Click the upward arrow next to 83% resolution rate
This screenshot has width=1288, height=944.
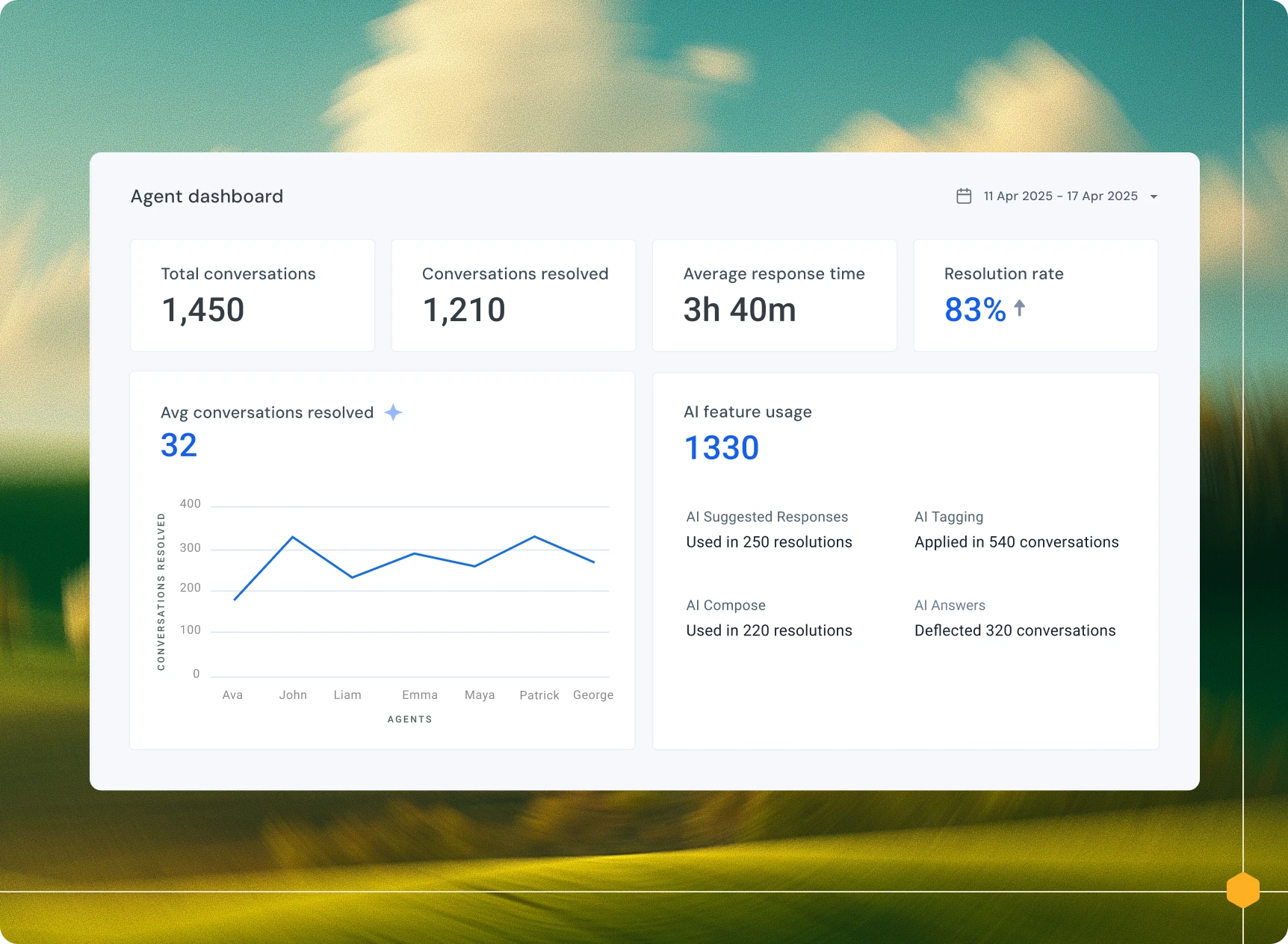(x=1020, y=308)
